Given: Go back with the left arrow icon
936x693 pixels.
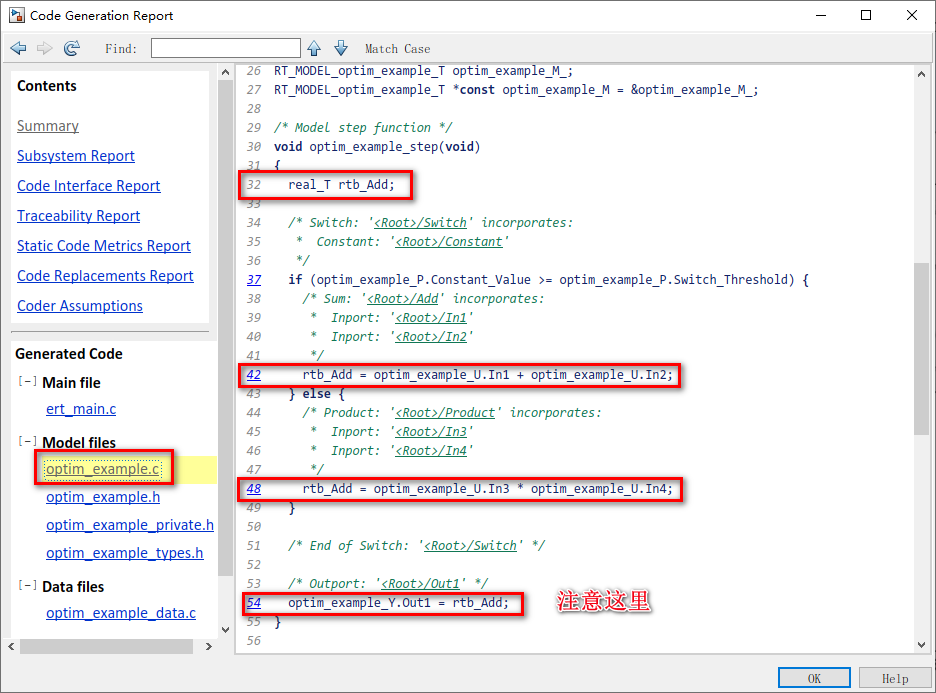Looking at the screenshot, I should (19, 48).
